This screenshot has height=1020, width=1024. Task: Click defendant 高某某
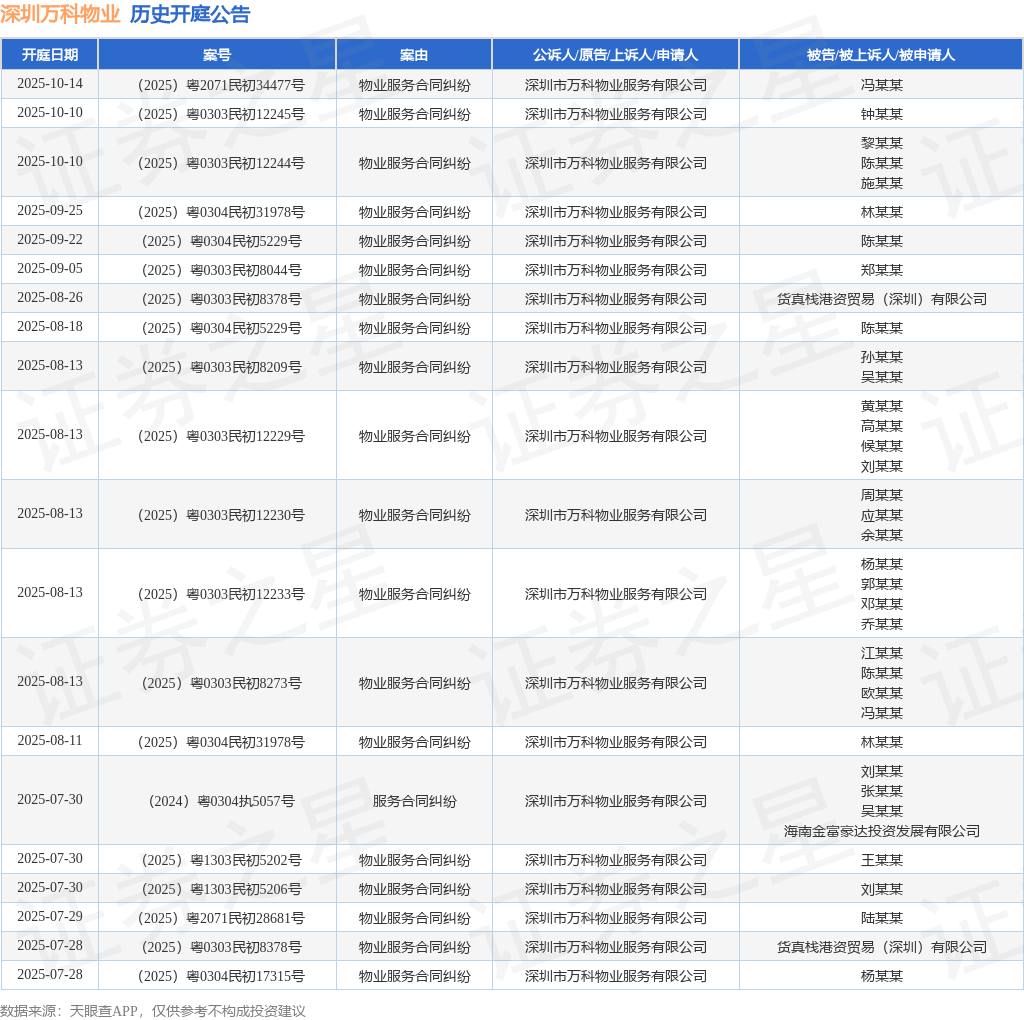point(882,426)
